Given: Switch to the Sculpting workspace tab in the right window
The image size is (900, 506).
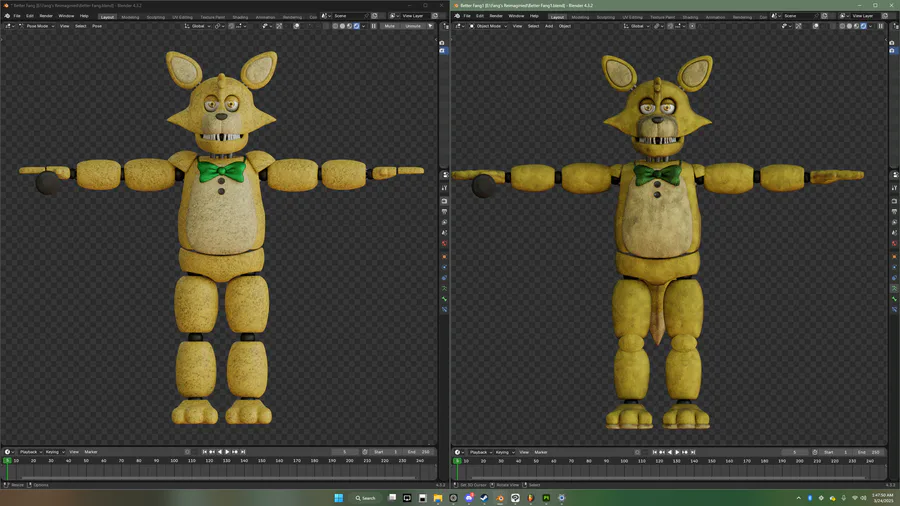Looking at the screenshot, I should click(x=606, y=17).
